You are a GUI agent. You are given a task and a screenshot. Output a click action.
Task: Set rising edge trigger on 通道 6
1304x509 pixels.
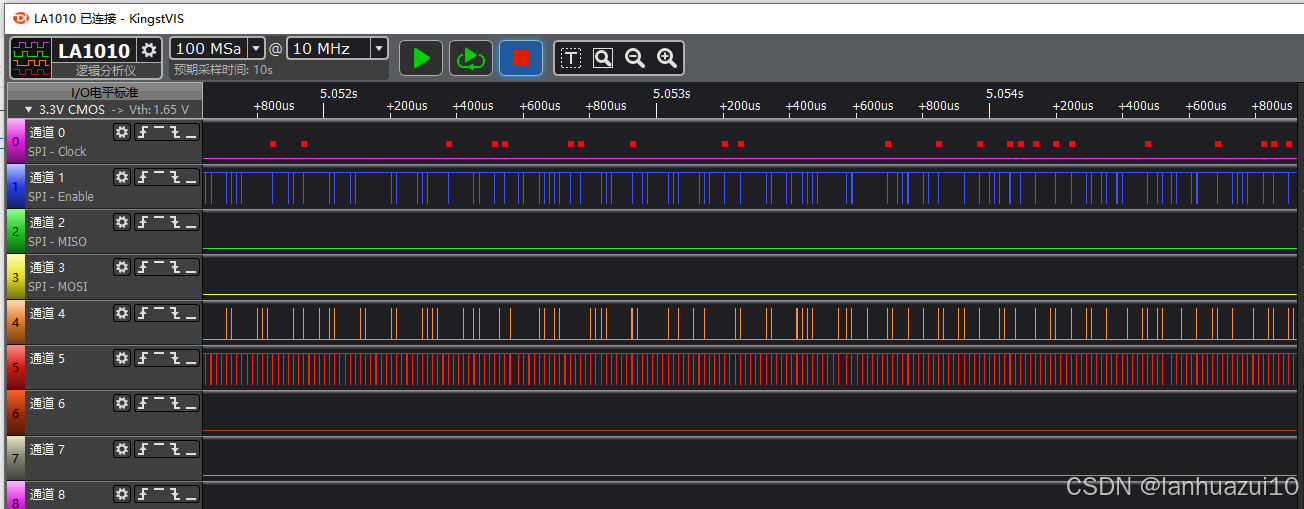pyautogui.click(x=143, y=403)
